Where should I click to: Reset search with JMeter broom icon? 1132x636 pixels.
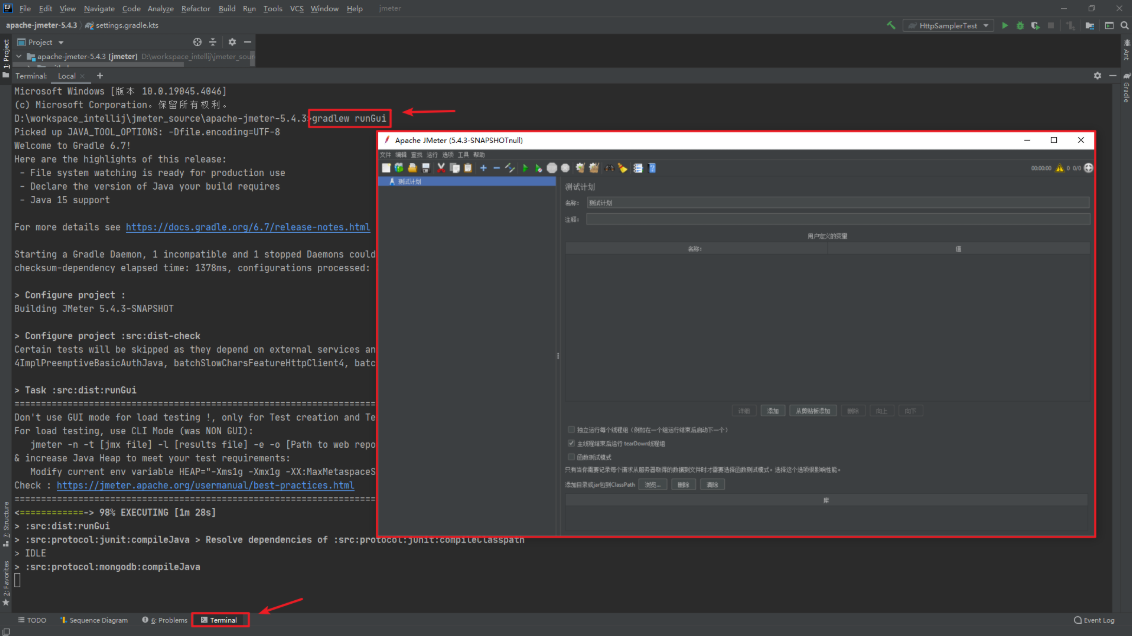pos(622,168)
